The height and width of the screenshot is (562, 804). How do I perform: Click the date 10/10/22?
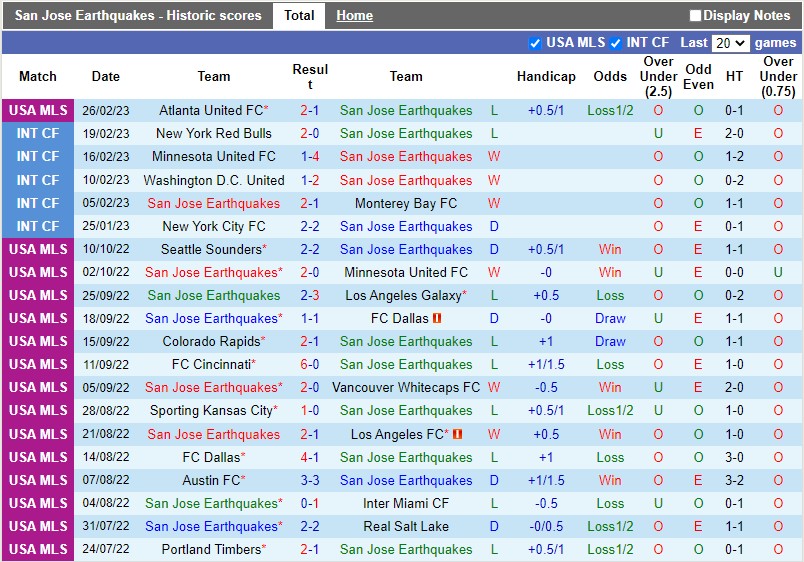(106, 249)
